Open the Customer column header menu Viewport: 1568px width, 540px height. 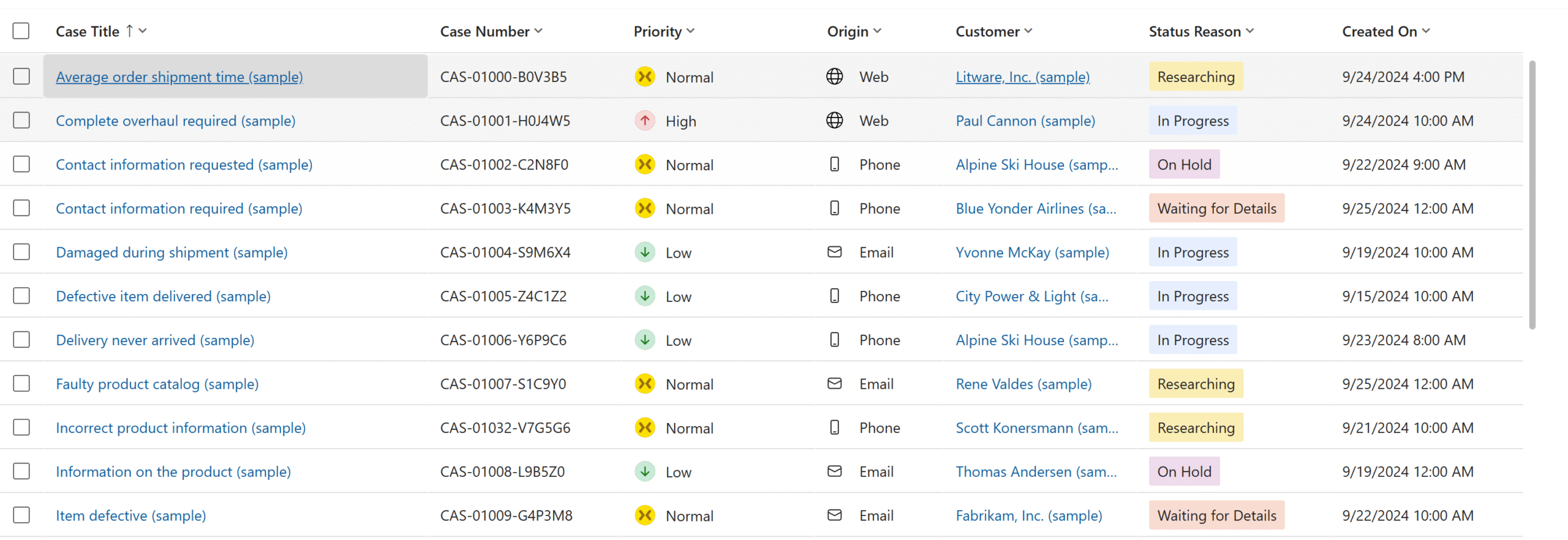click(1028, 31)
